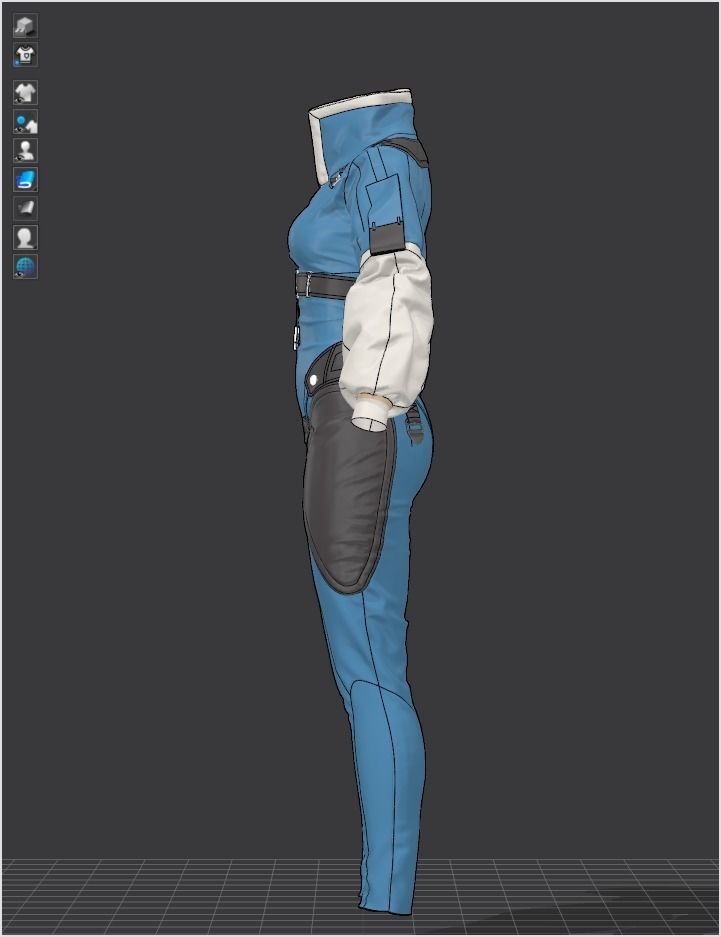
Task: Select the blue standing collar piece
Action: click(364, 134)
